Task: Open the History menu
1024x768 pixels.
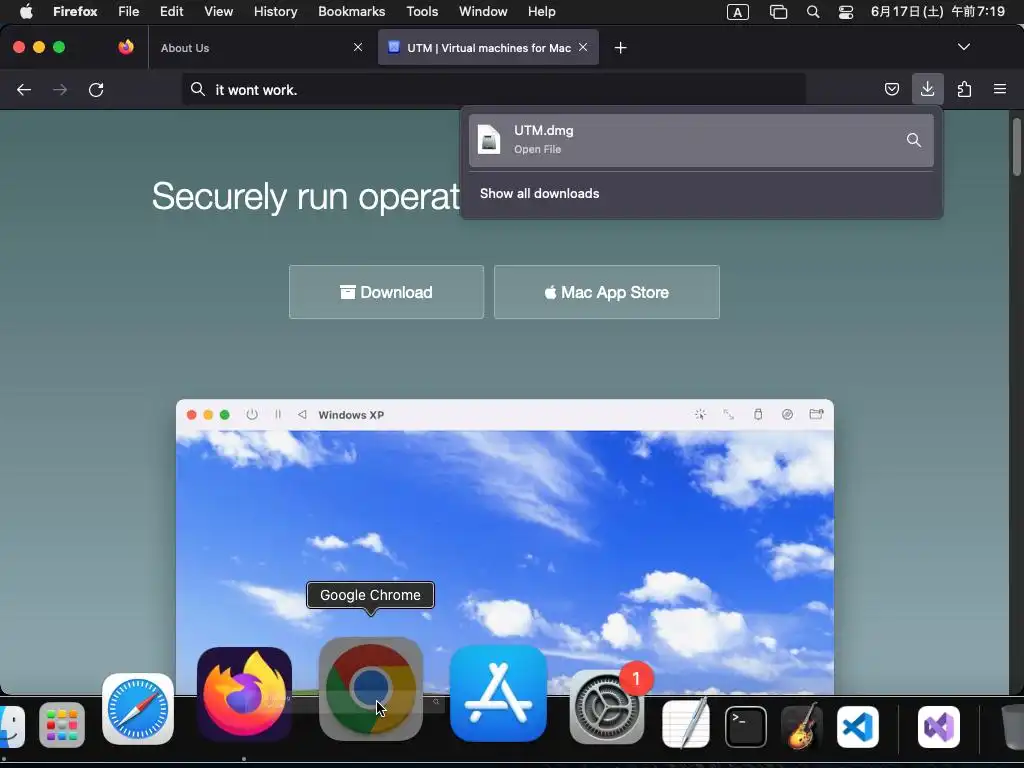Action: (x=276, y=12)
